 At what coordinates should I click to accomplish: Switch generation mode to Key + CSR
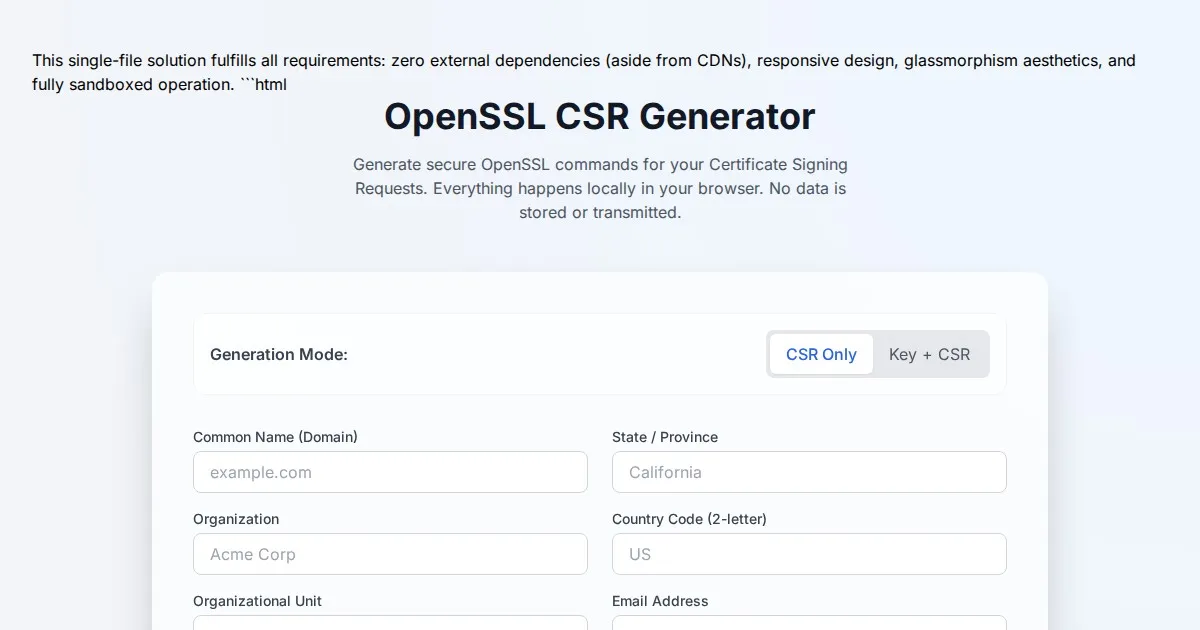(929, 354)
